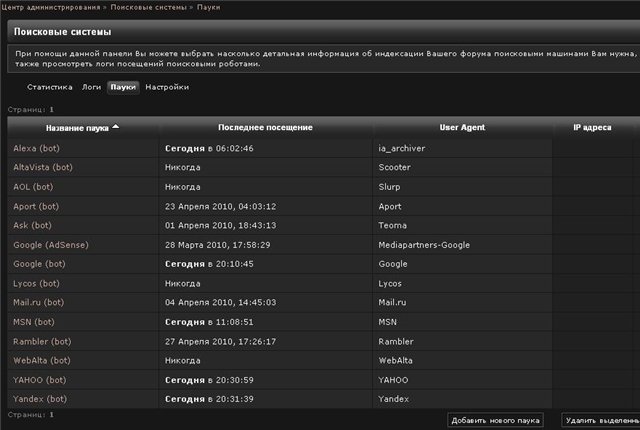Click the Teoma user agent cell
This screenshot has height=430, width=640.
(462, 225)
